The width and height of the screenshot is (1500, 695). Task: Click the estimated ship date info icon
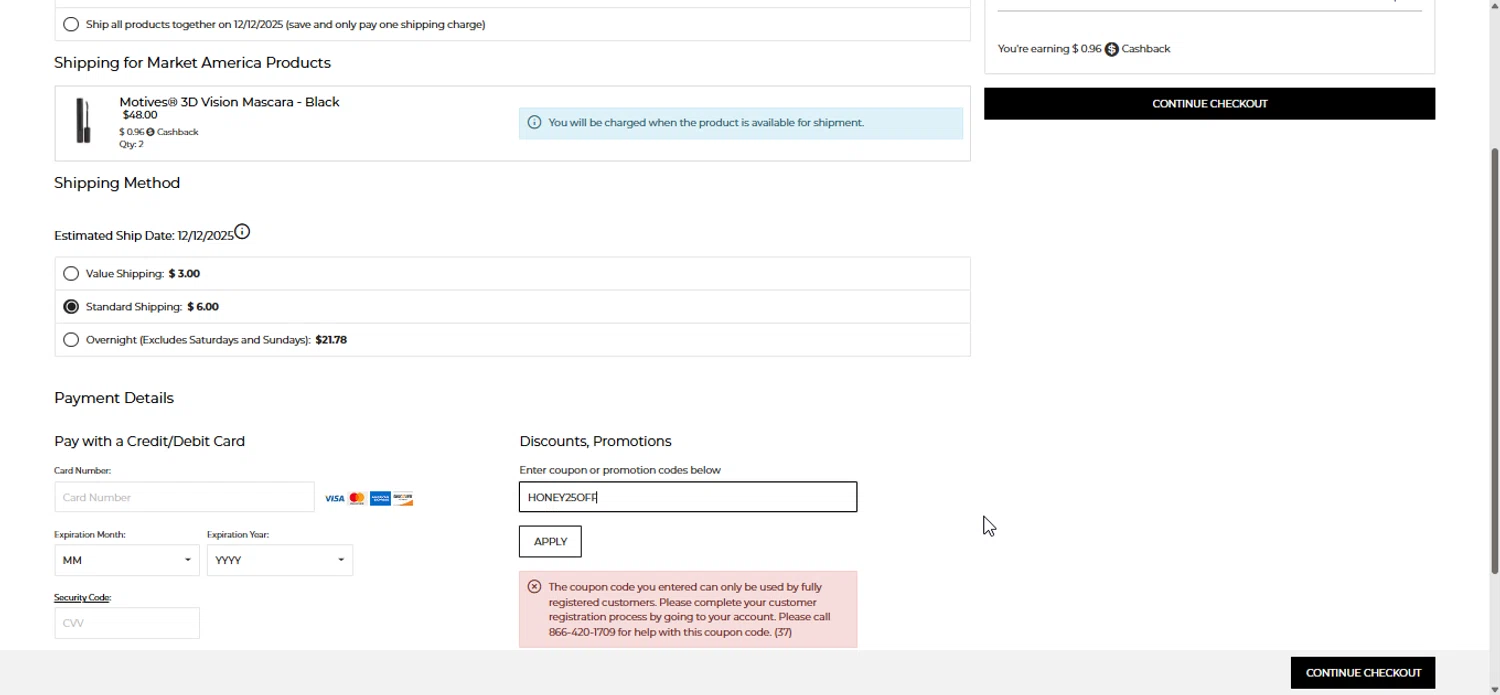tap(242, 232)
